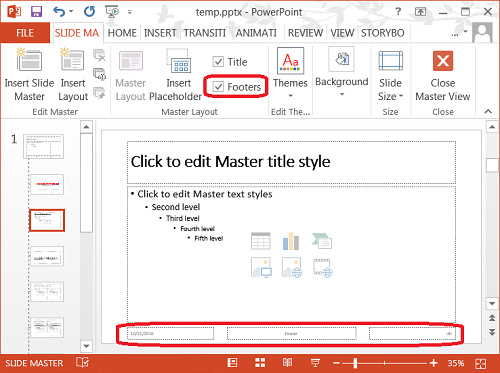This screenshot has height=373, width=500.
Task: Click Insert Layout
Action: pos(73,75)
